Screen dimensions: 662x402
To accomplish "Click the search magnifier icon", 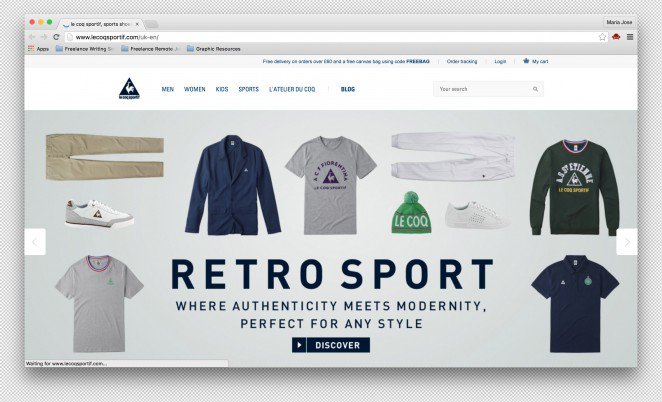I will [535, 89].
